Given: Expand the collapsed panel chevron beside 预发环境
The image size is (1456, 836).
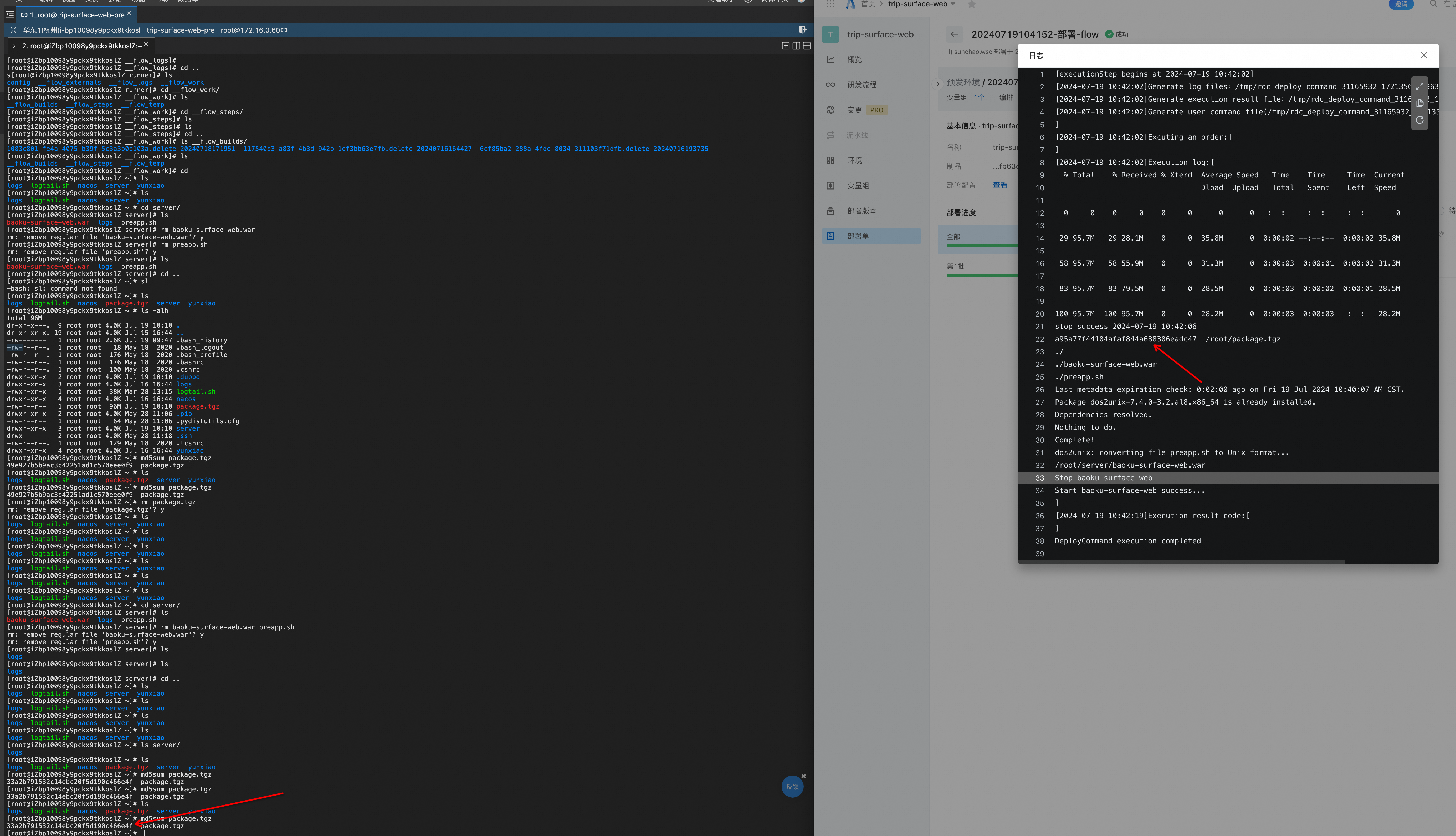Looking at the screenshot, I should point(938,84).
